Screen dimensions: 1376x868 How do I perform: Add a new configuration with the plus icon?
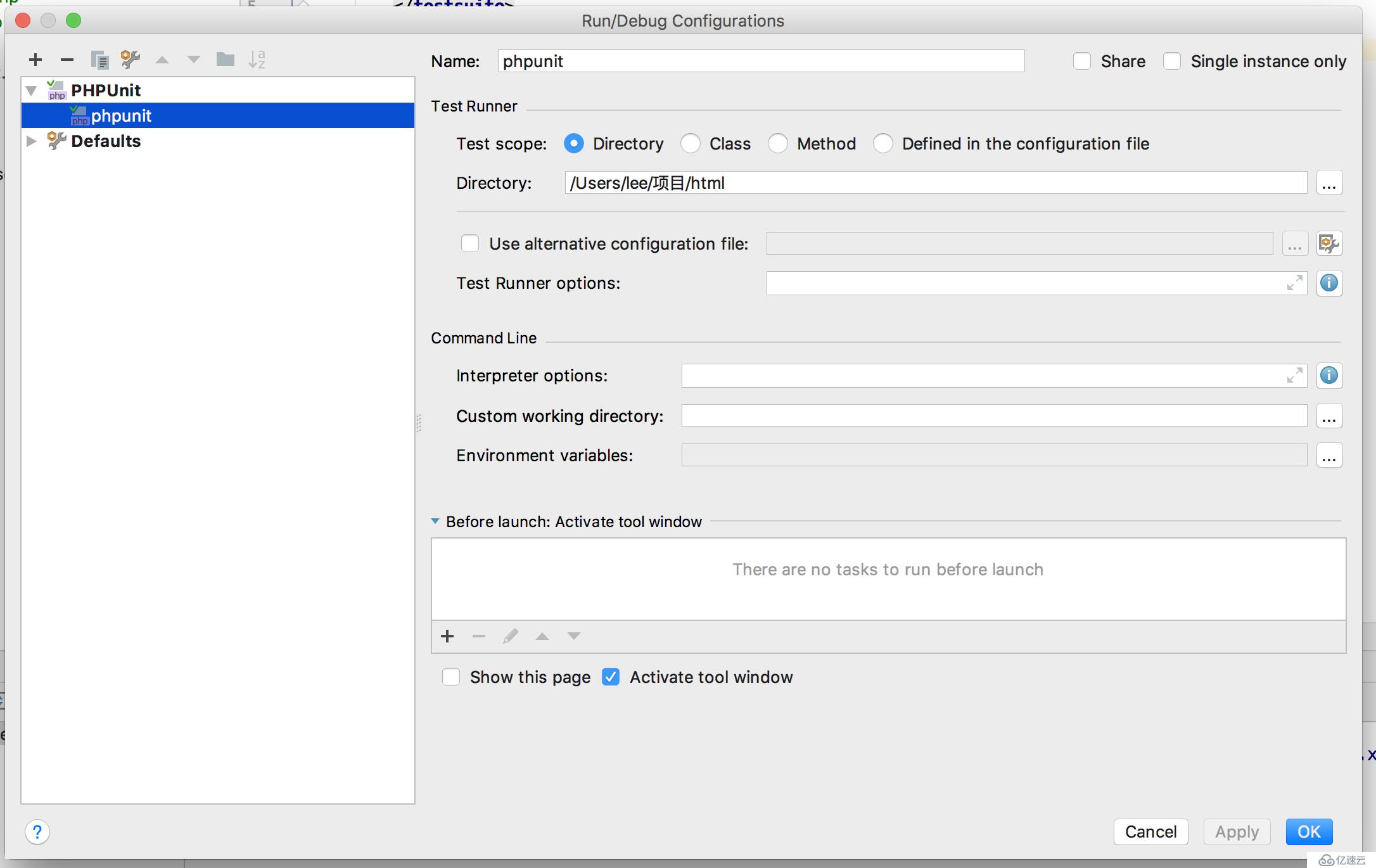35,60
